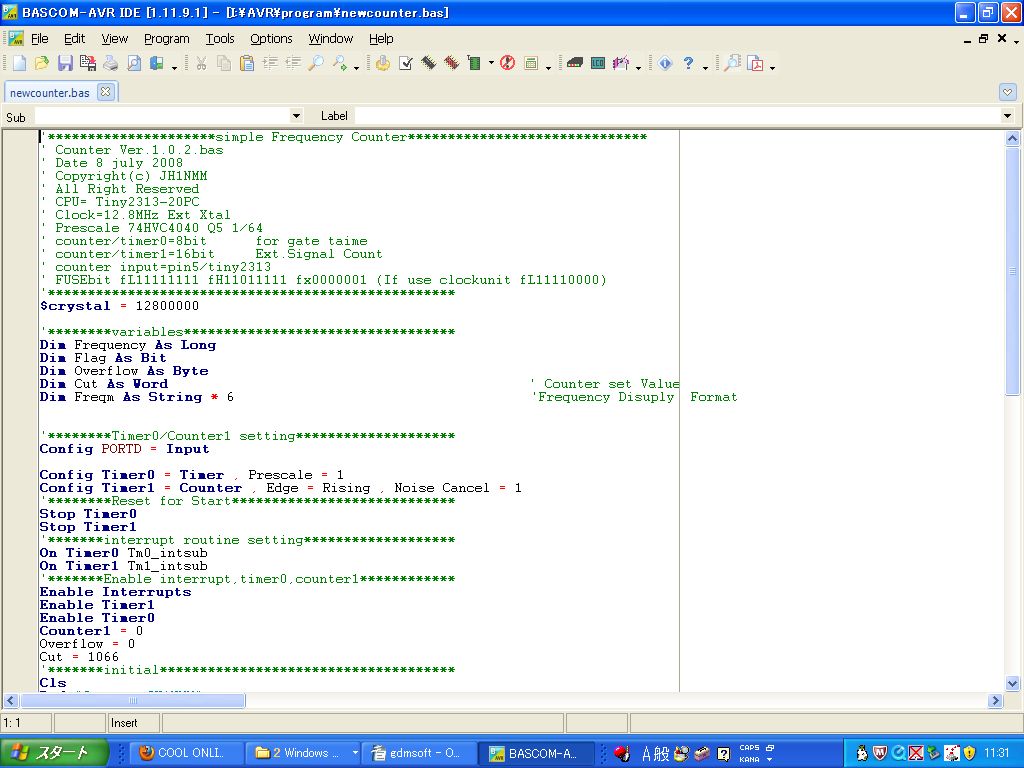Click the magnifier on page icon
The height and width of the screenshot is (768, 1024).
(x=733, y=63)
